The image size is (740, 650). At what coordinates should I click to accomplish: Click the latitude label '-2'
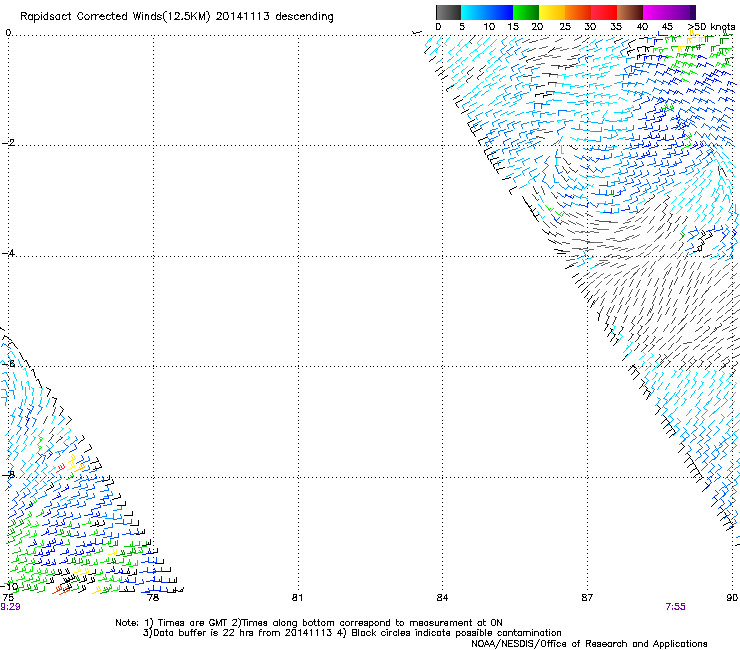pos(8,143)
